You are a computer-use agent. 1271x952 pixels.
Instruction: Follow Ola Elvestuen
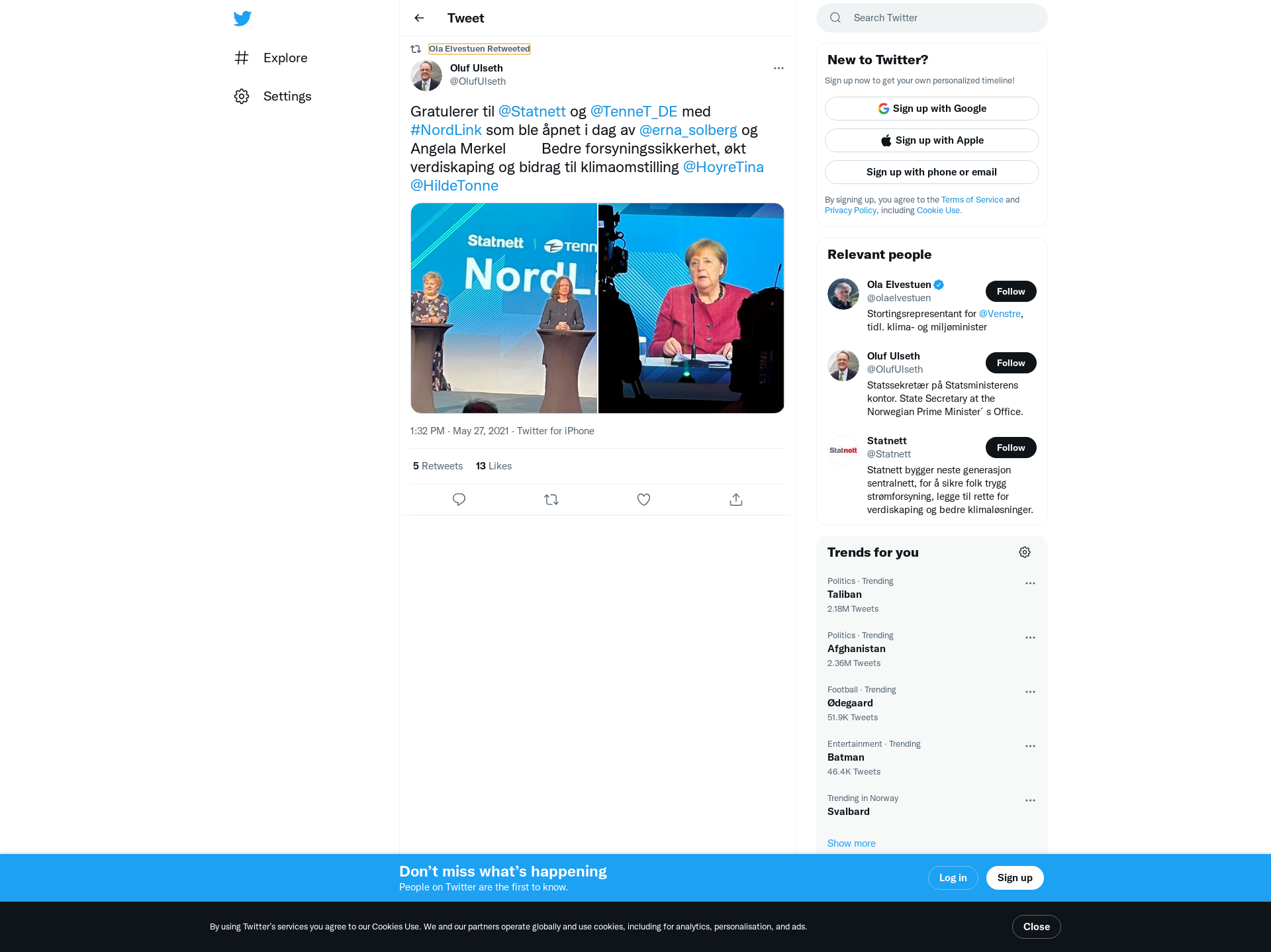1011,291
